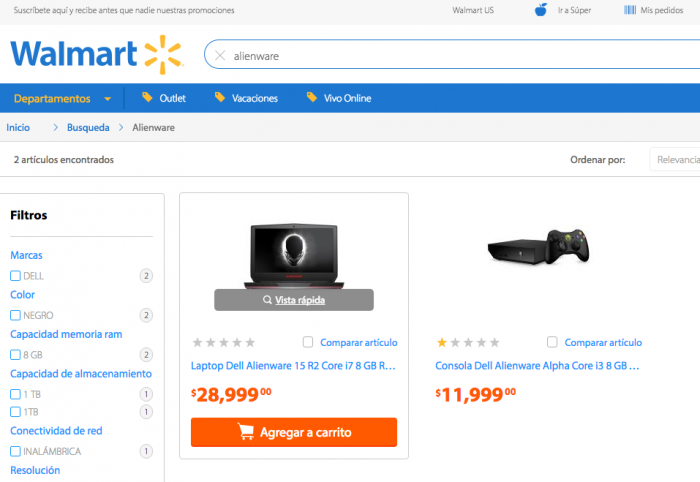Screen dimensions: 700x482
Task: Click the Mis pedidos barcode icon
Action: pos(630,10)
